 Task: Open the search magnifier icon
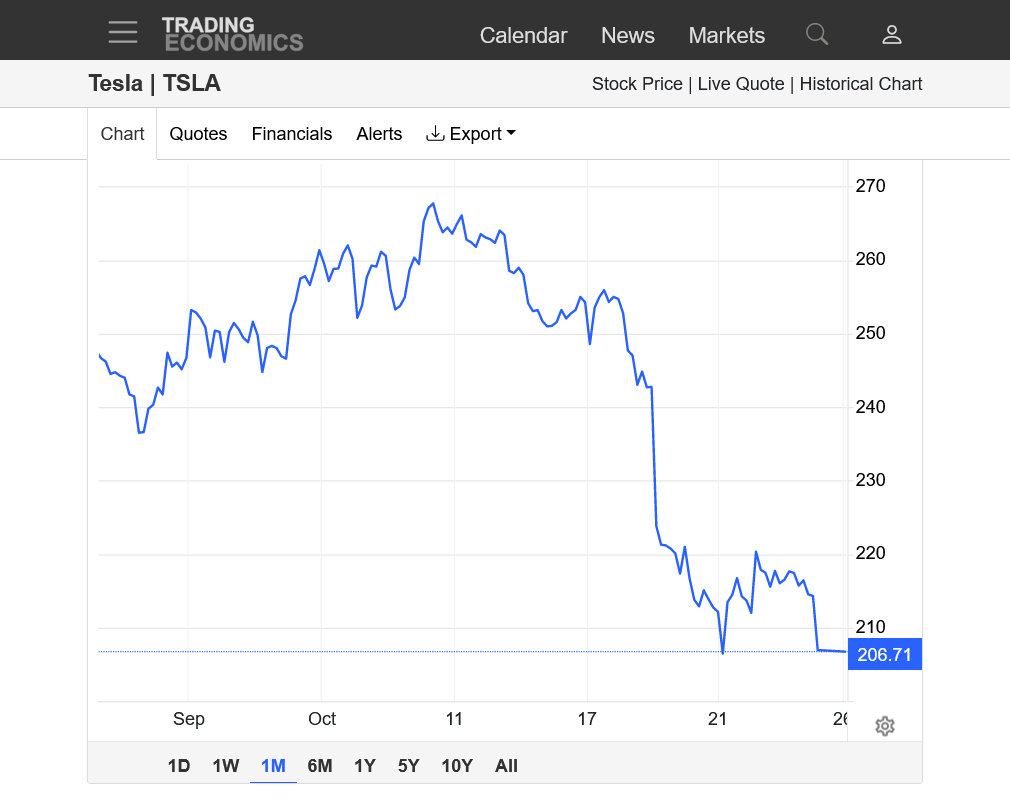click(x=817, y=34)
